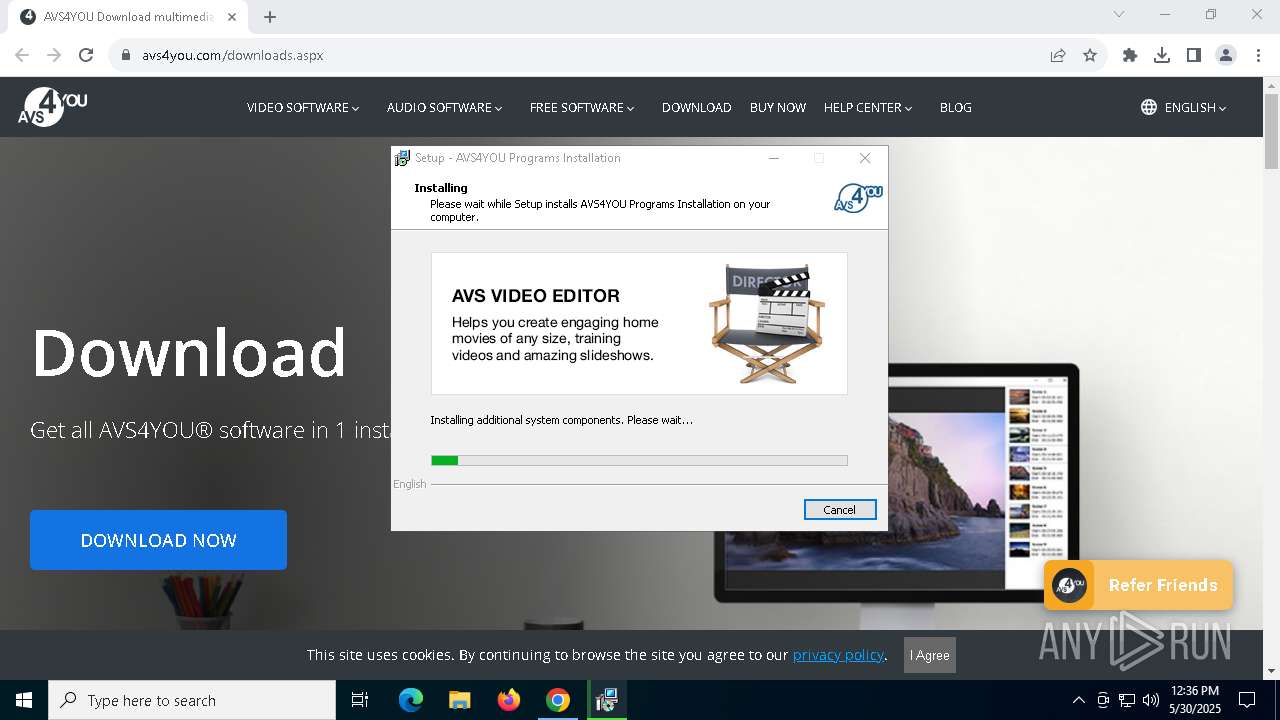Viewport: 1280px width, 720px height.
Task: Reload the page with the refresh icon
Action: 86,55
